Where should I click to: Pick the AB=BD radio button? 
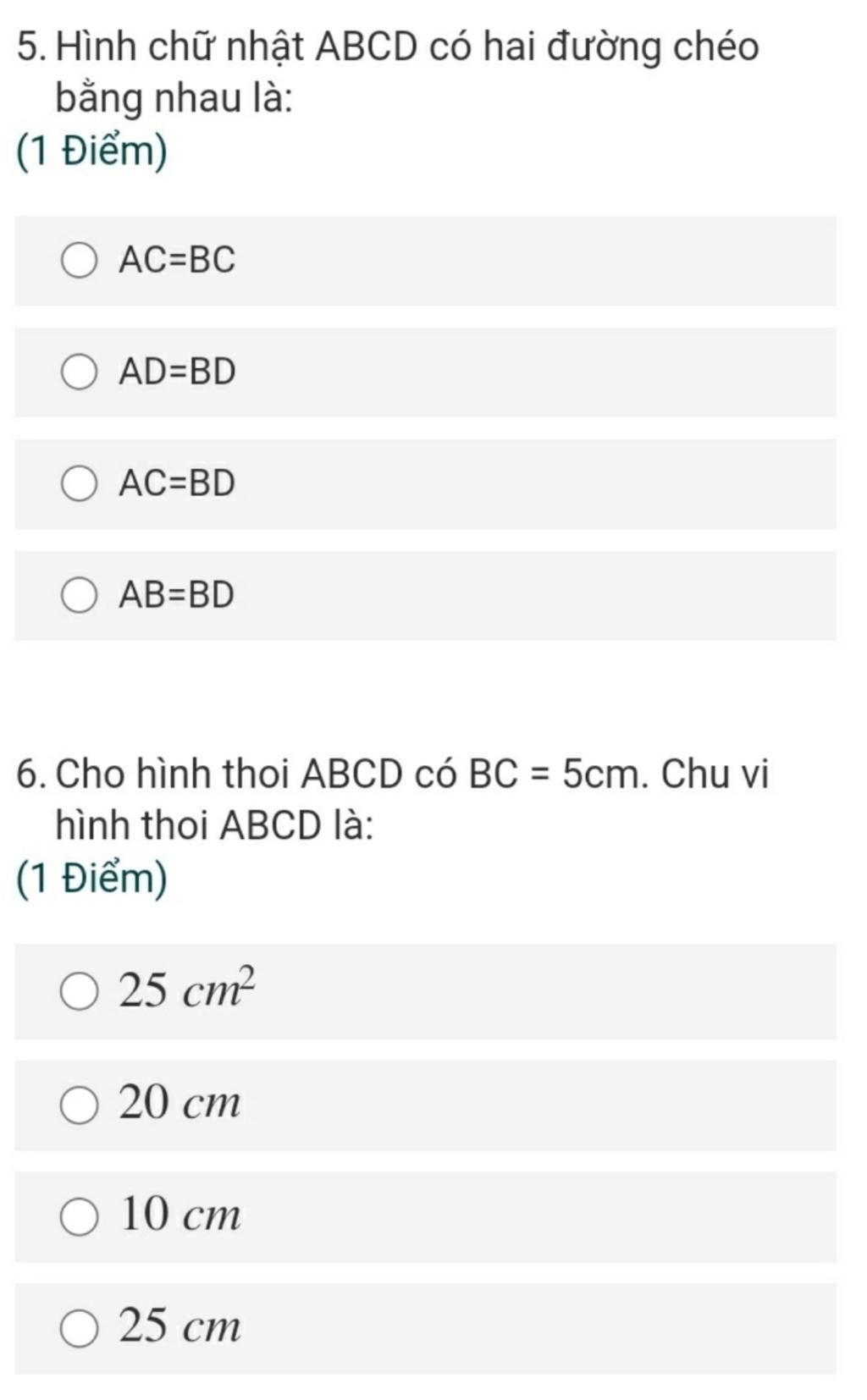tap(79, 595)
